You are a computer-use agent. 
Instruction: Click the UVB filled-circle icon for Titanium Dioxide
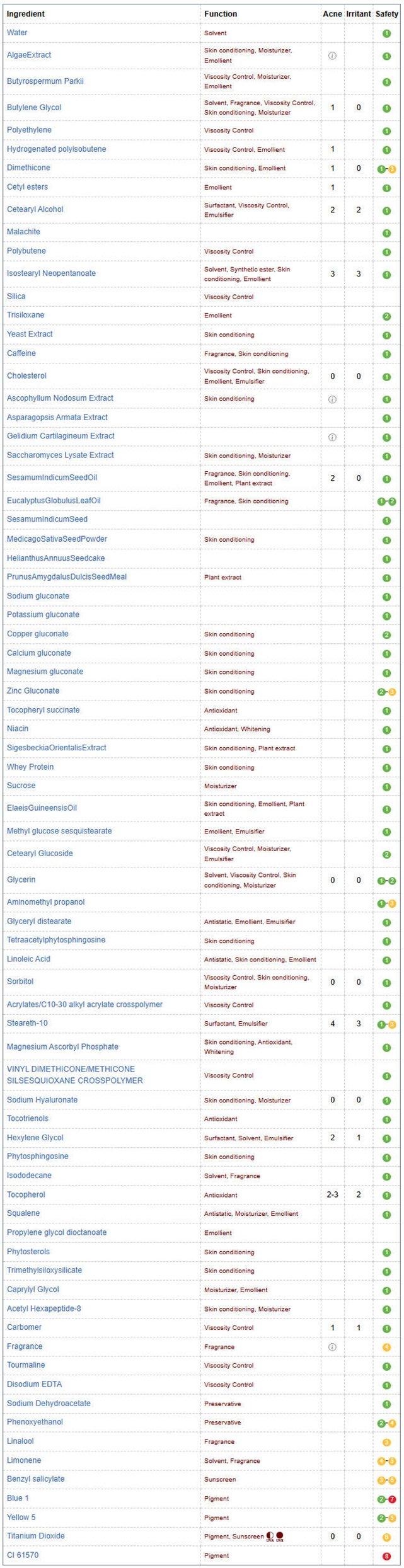(279, 1537)
